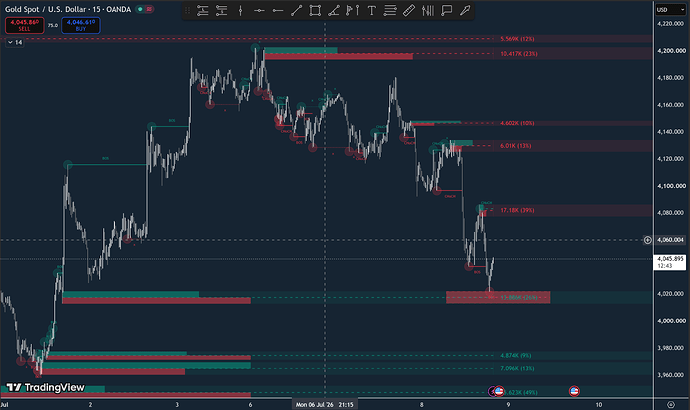
Task: Click the SELL 4,045.86 button
Action: (25, 25)
